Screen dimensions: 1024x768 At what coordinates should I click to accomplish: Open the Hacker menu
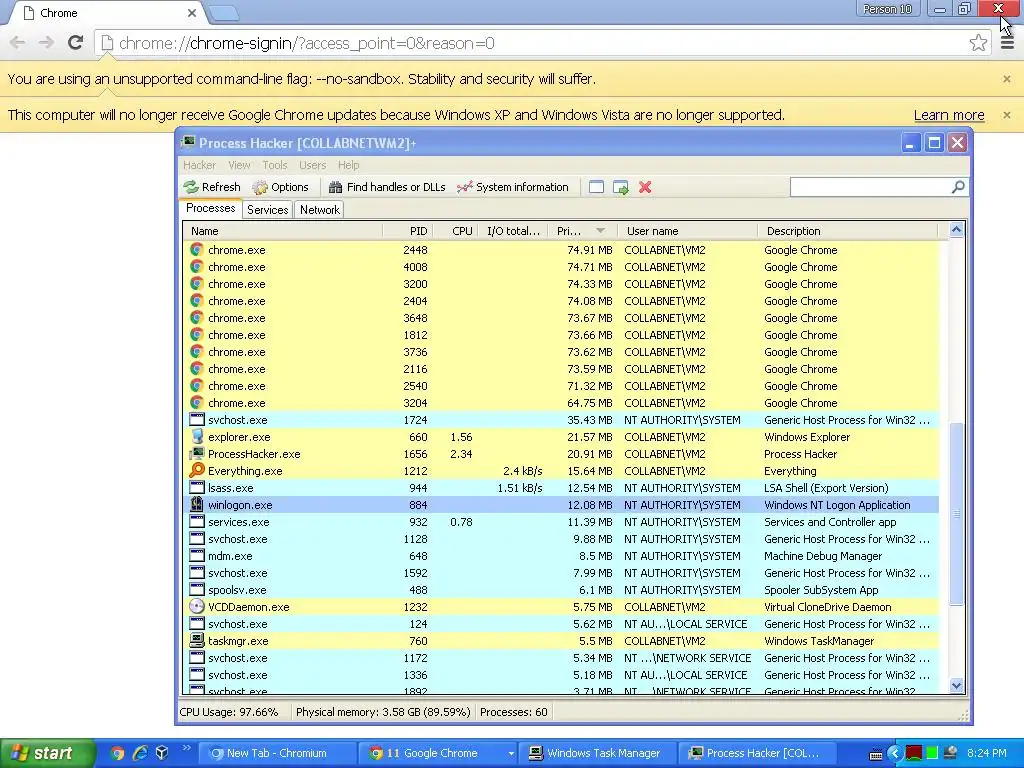[199, 165]
